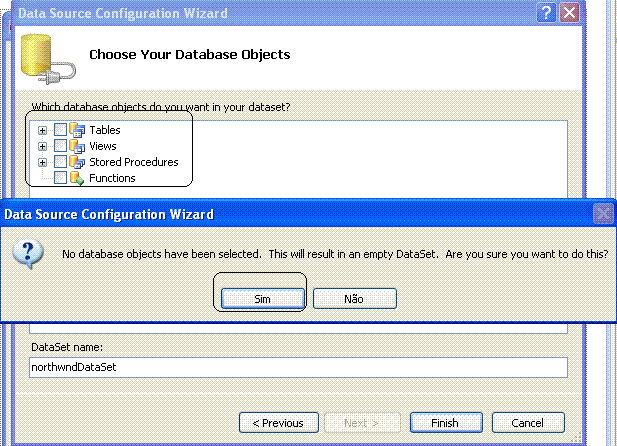
Task: Cancel the wizard
Action: (x=528, y=423)
